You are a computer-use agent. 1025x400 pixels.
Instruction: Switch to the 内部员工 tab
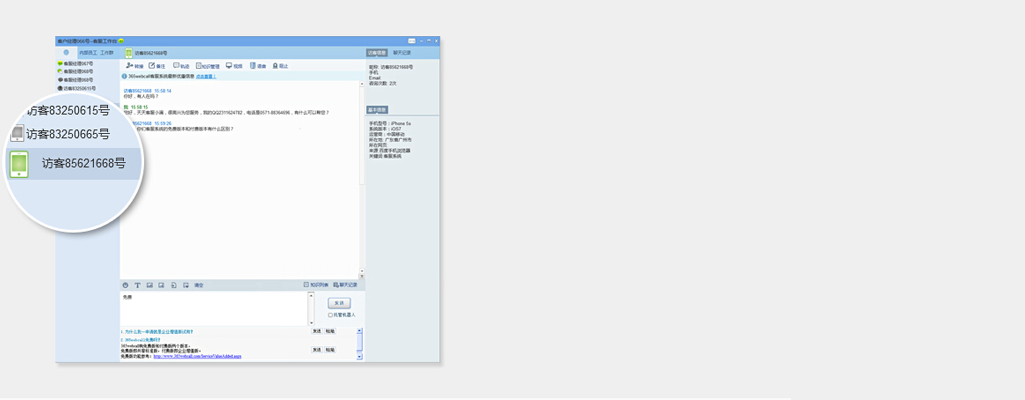[88, 52]
